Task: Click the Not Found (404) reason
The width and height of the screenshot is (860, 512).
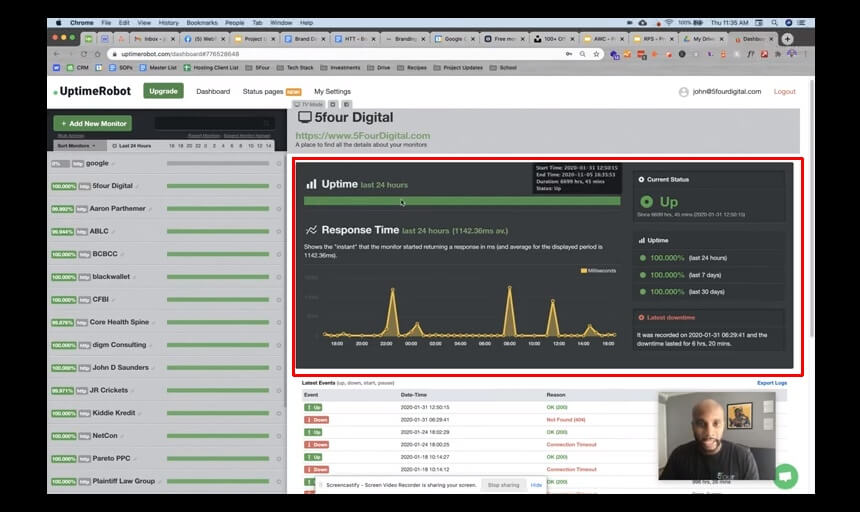Action: [x=565, y=420]
